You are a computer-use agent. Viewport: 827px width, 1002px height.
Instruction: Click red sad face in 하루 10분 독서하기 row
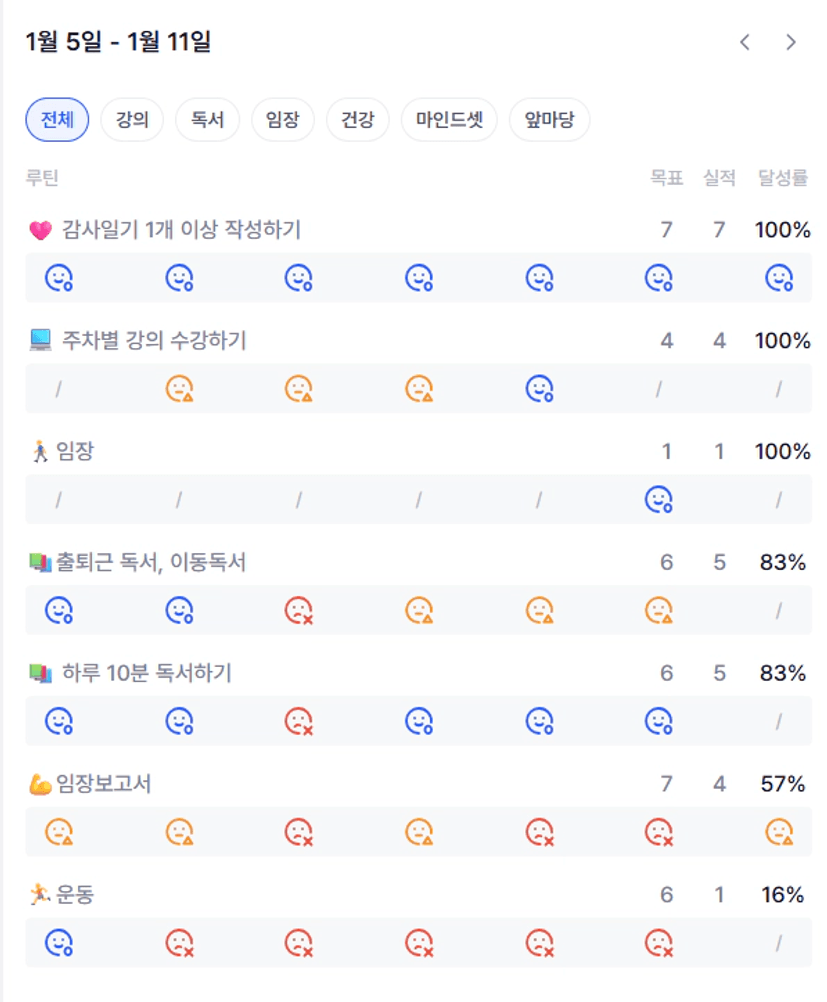pos(299,721)
